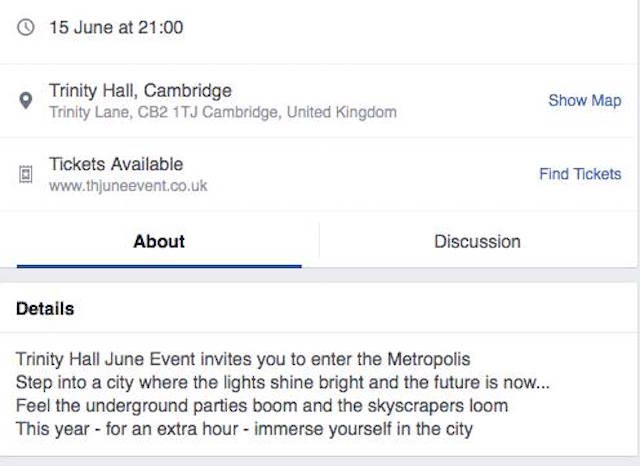This screenshot has height=466, width=640.
Task: Open the Show Map link
Action: click(585, 100)
